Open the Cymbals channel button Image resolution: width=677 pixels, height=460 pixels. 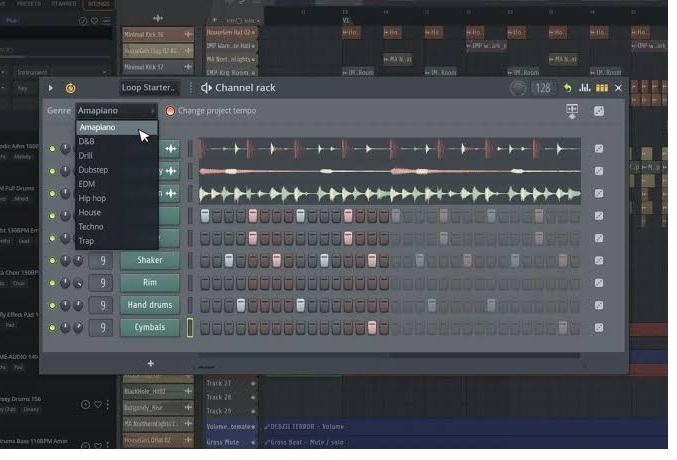pyautogui.click(x=150, y=327)
